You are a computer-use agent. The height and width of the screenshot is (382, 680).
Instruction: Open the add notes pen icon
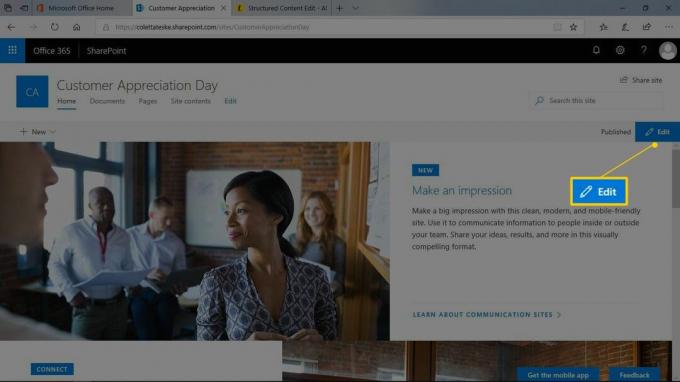click(625, 27)
